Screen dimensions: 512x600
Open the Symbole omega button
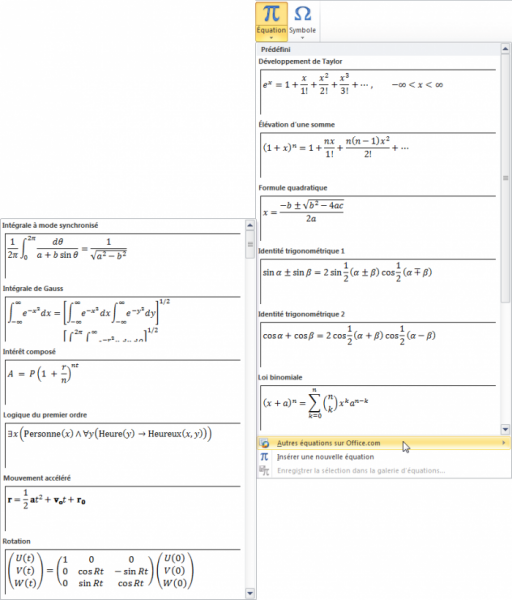pos(302,18)
